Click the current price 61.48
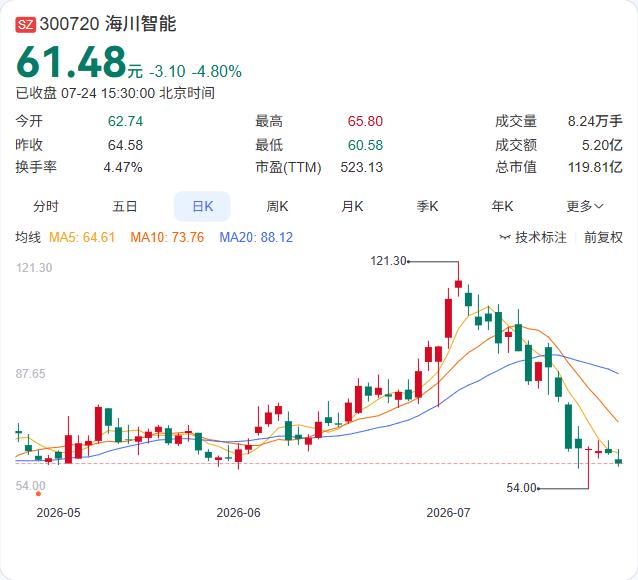The width and height of the screenshot is (638, 580). pyautogui.click(x=72, y=61)
